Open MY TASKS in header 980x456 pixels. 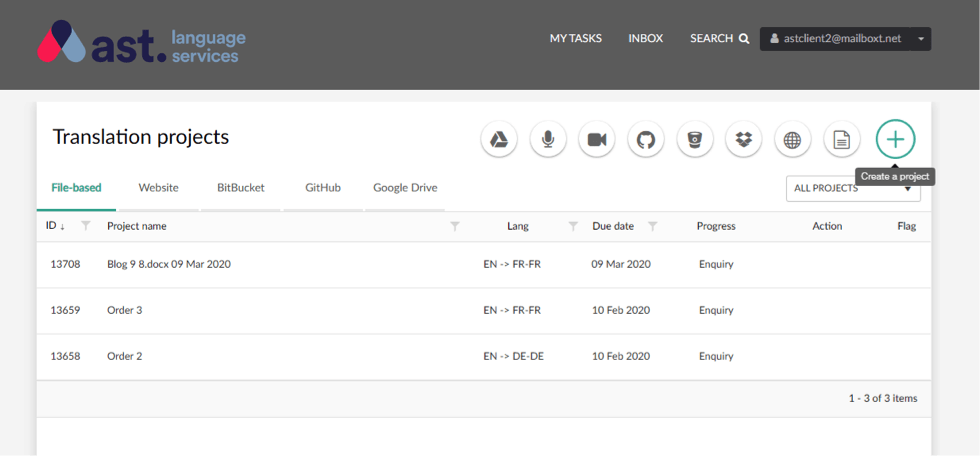tap(576, 39)
